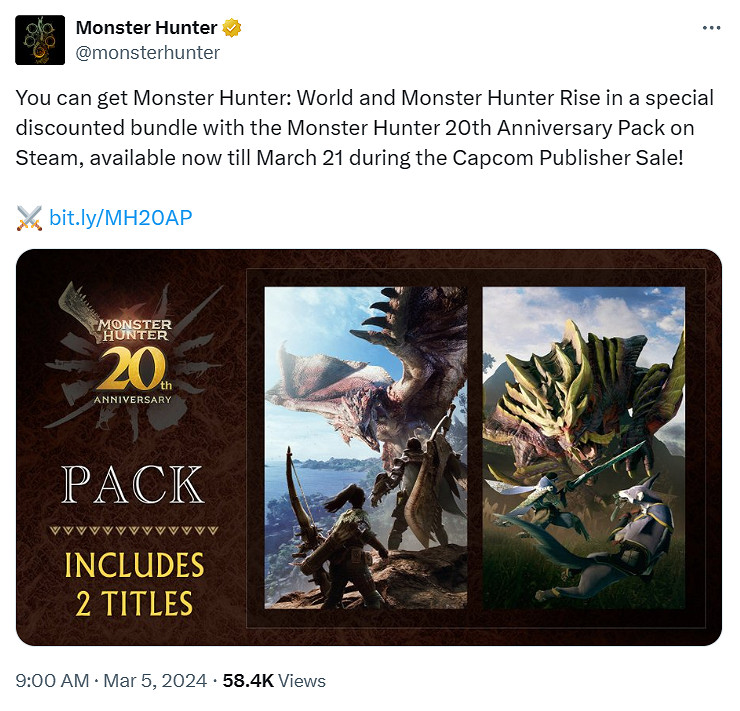Click the Mar 5, 2024 date
Image resolution: width=740 pixels, height=711 pixels.
(x=155, y=681)
